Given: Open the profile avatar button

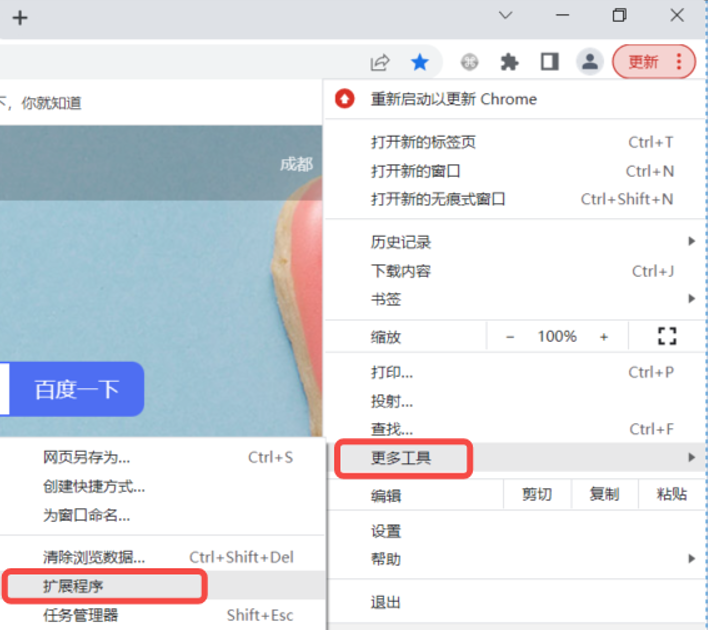Looking at the screenshot, I should (590, 61).
